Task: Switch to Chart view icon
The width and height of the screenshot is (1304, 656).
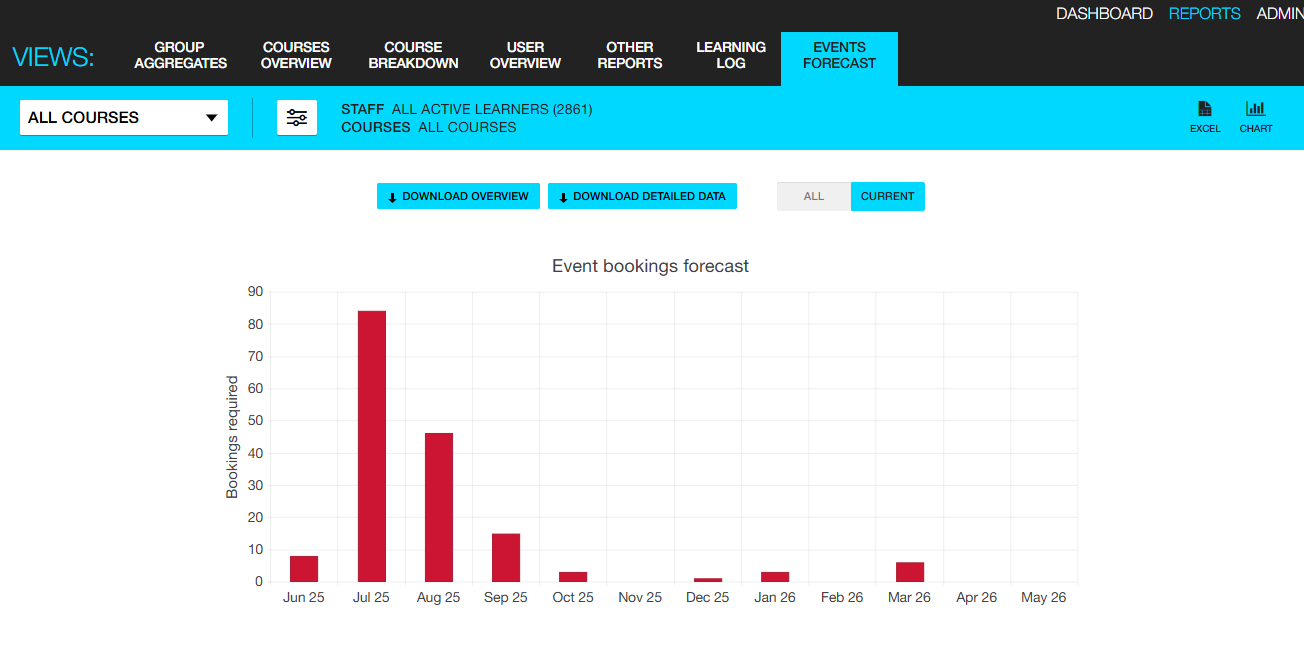Action: point(1256,117)
